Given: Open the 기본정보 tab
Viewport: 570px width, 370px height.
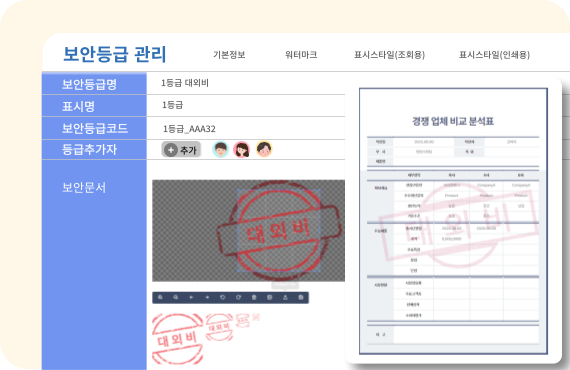Looking at the screenshot, I should pos(229,55).
